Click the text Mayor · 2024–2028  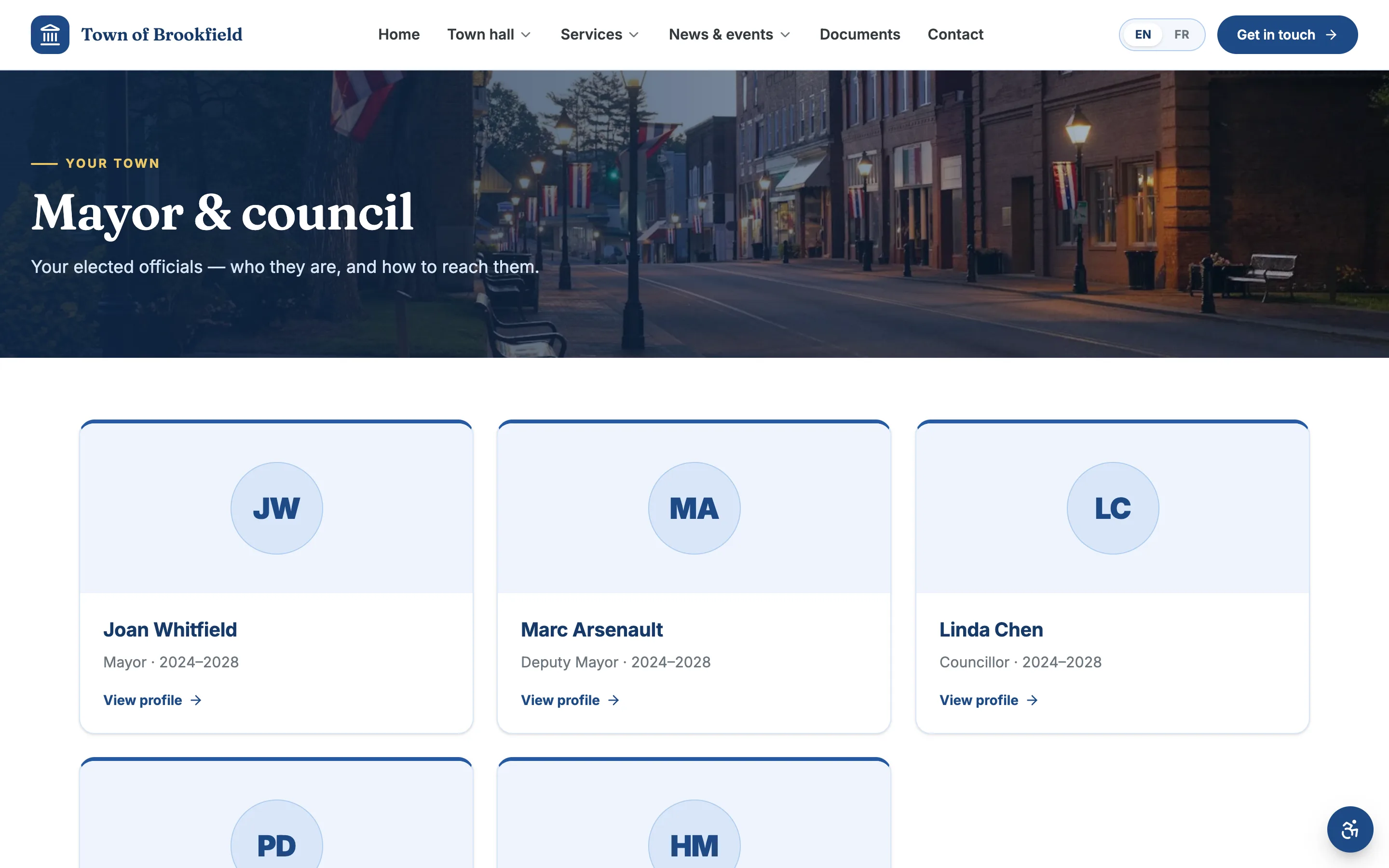(171, 662)
